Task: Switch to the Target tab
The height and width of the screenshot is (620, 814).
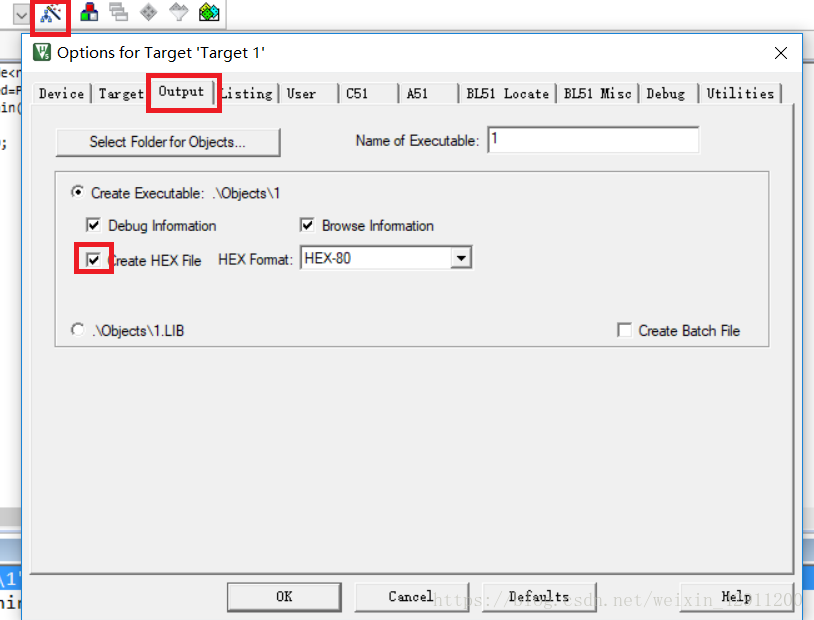Action: click(x=121, y=94)
